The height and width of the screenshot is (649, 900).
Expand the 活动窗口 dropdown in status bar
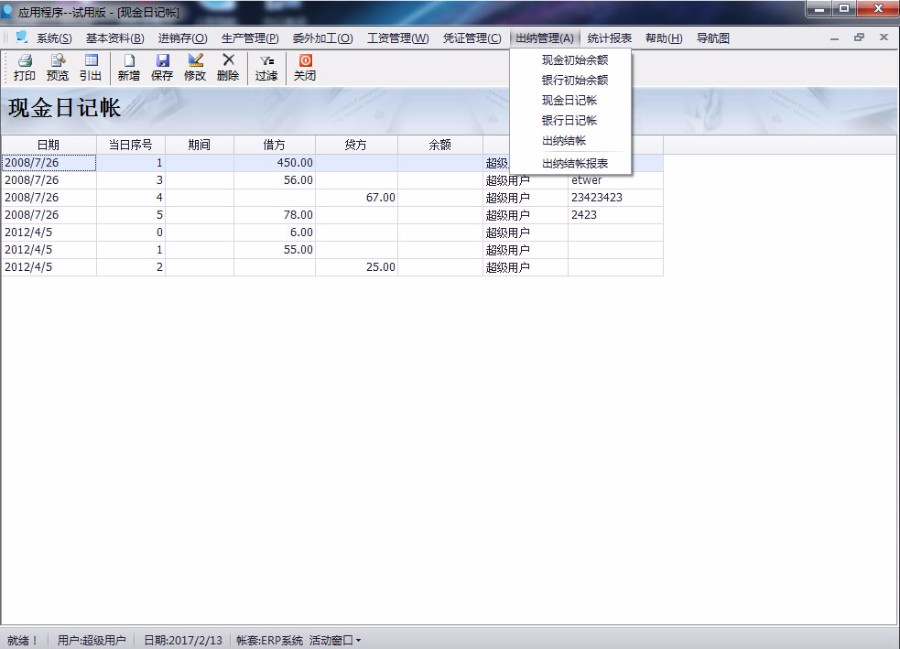click(x=335, y=640)
